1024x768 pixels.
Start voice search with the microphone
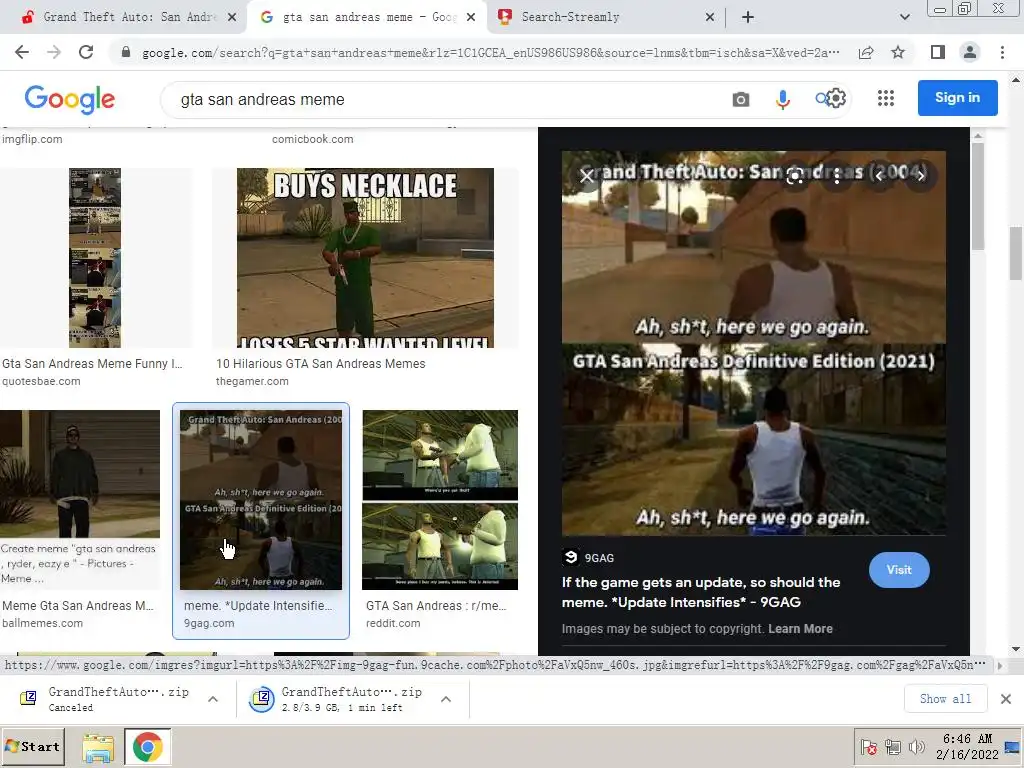coord(782,99)
